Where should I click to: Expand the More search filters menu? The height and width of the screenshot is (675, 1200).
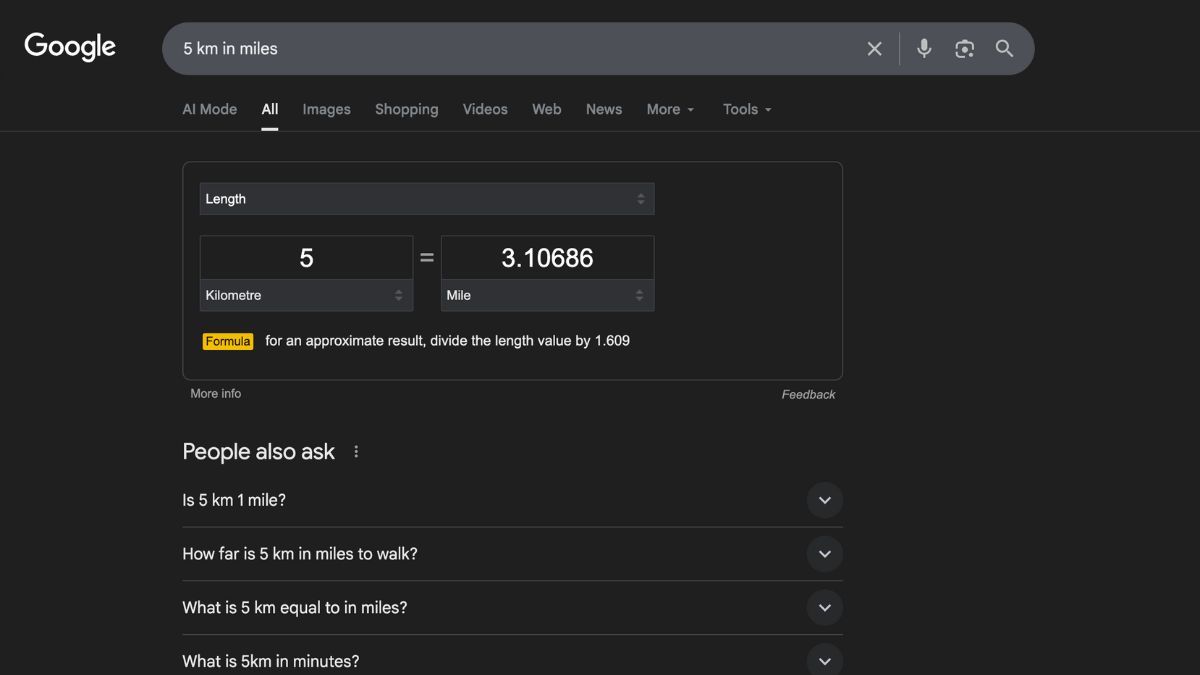(x=670, y=110)
